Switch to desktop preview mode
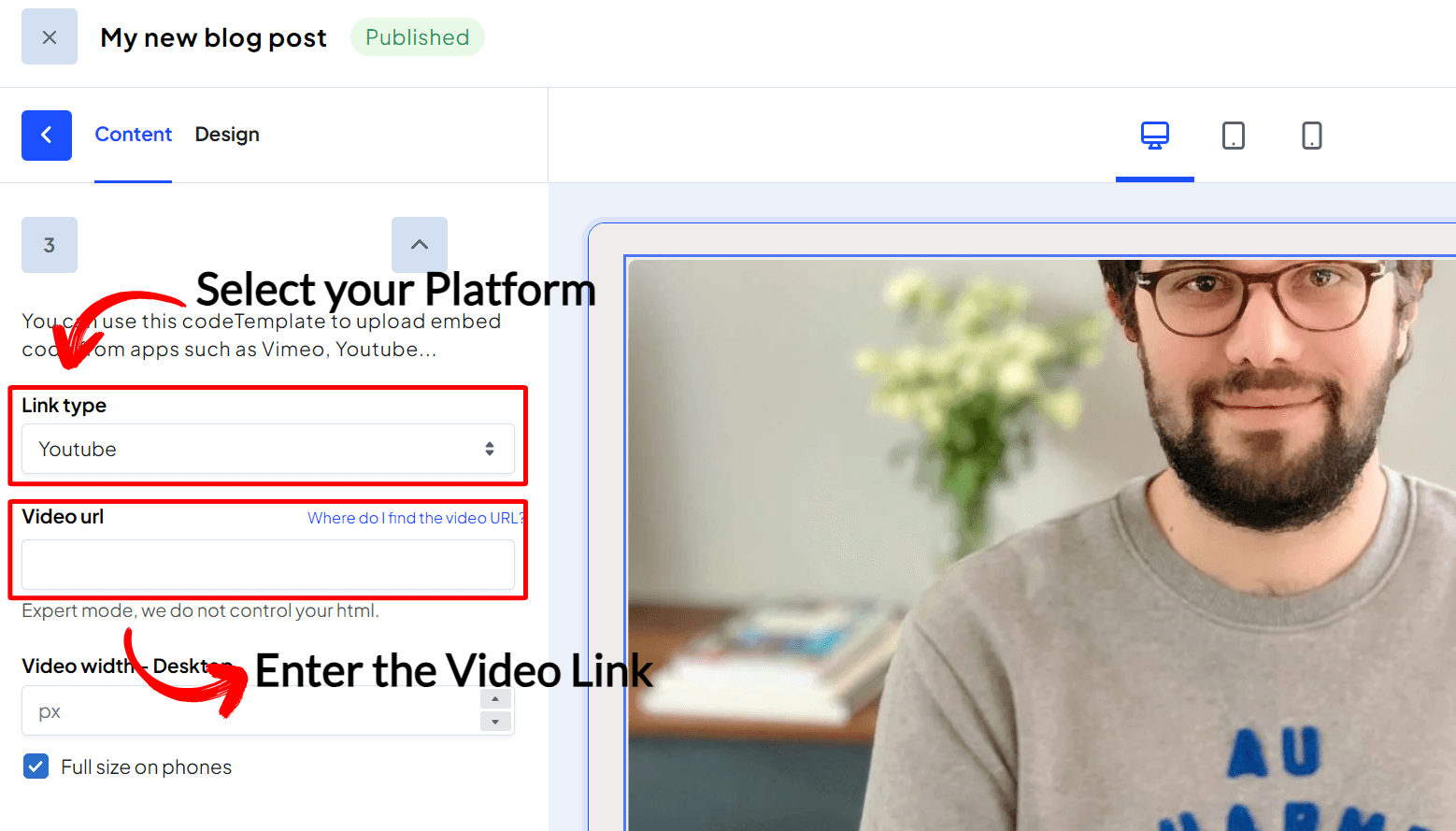Screen dimensions: 1456x831 pos(1155,135)
